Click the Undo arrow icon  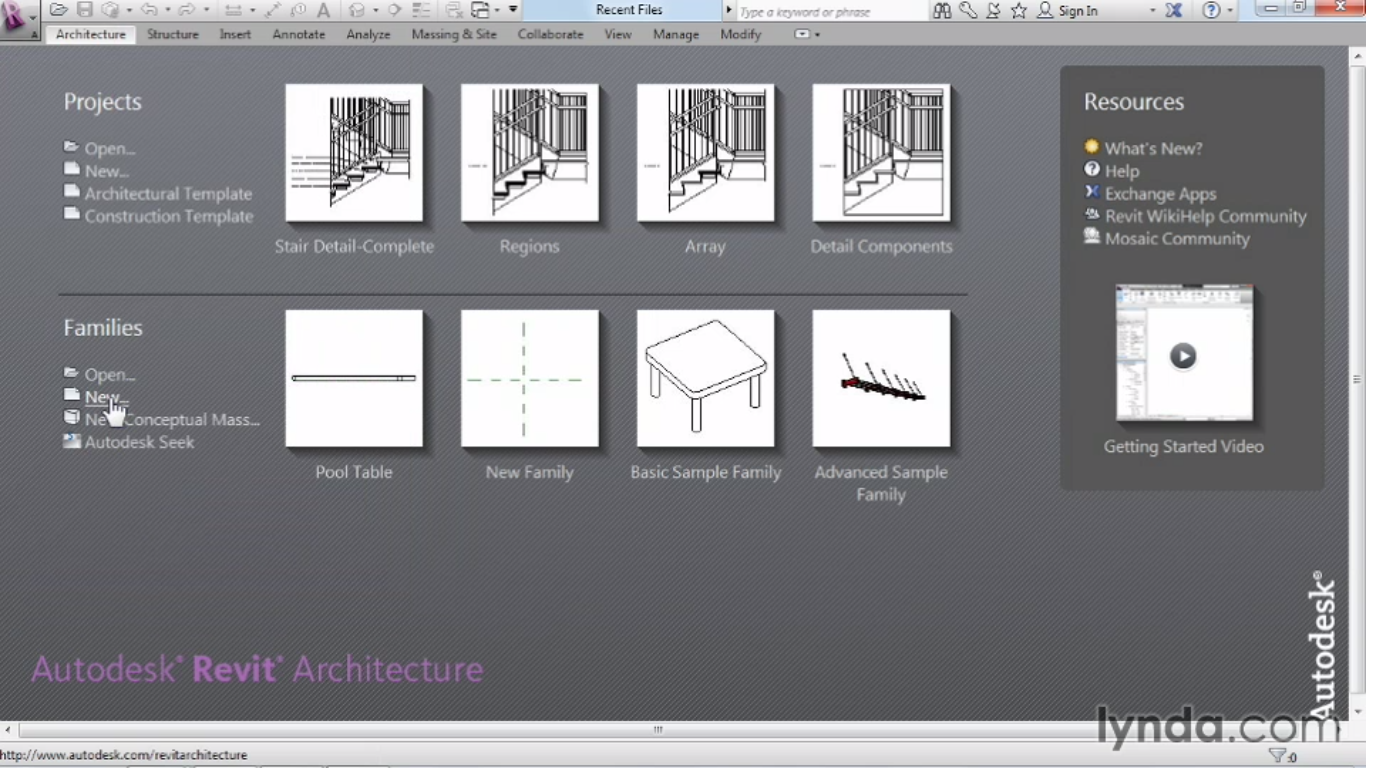pos(150,10)
